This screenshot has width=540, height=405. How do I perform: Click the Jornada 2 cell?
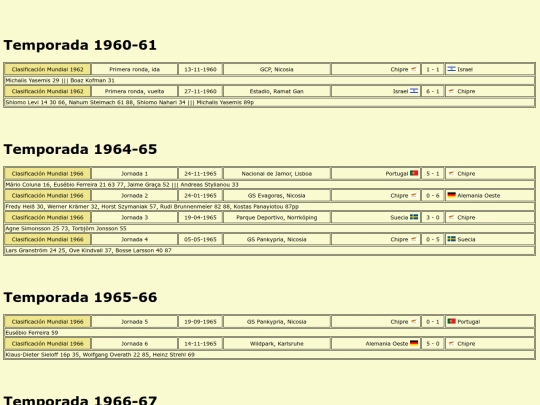135,196
